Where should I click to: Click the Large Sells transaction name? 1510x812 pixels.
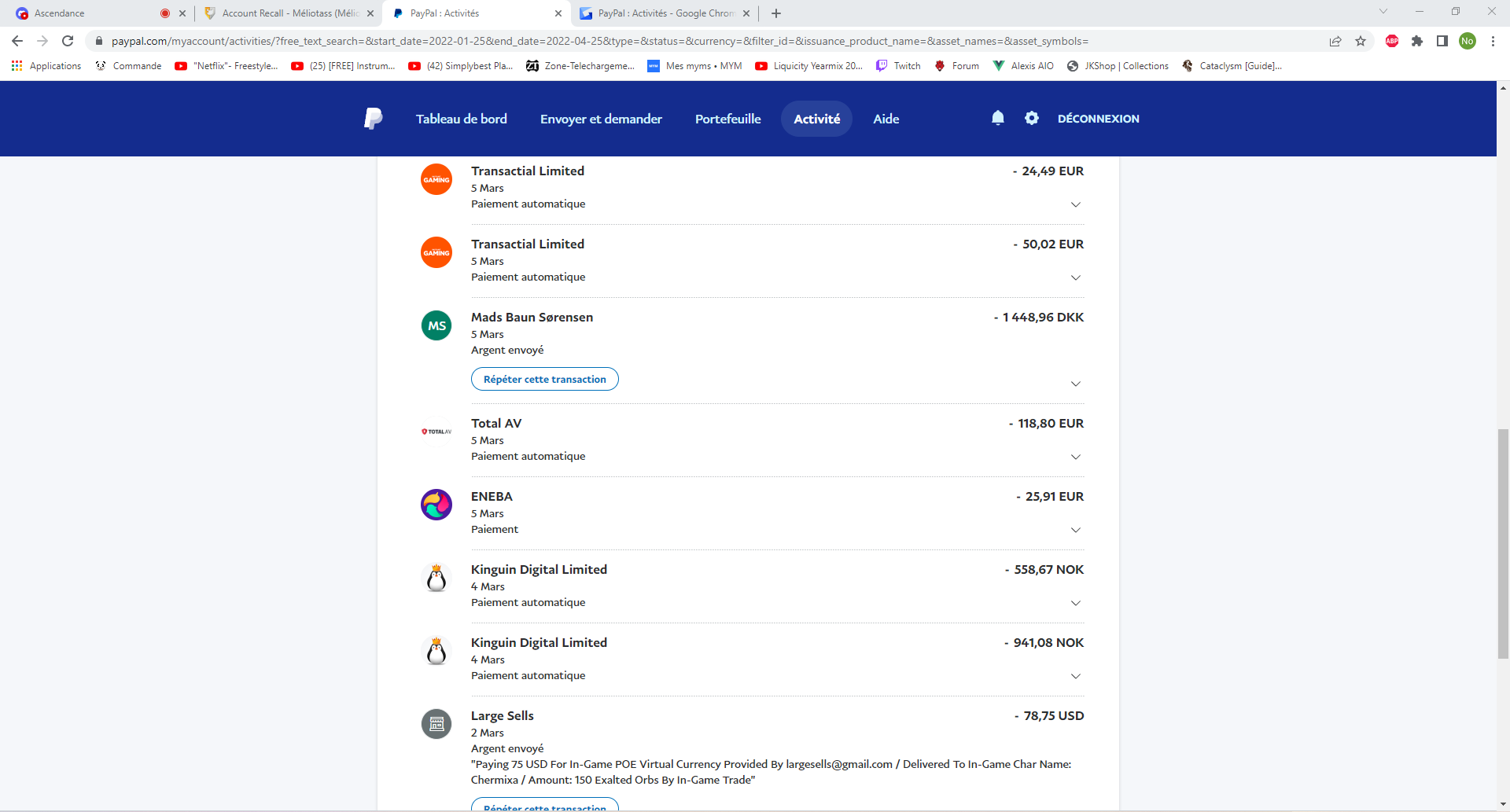pyautogui.click(x=503, y=716)
